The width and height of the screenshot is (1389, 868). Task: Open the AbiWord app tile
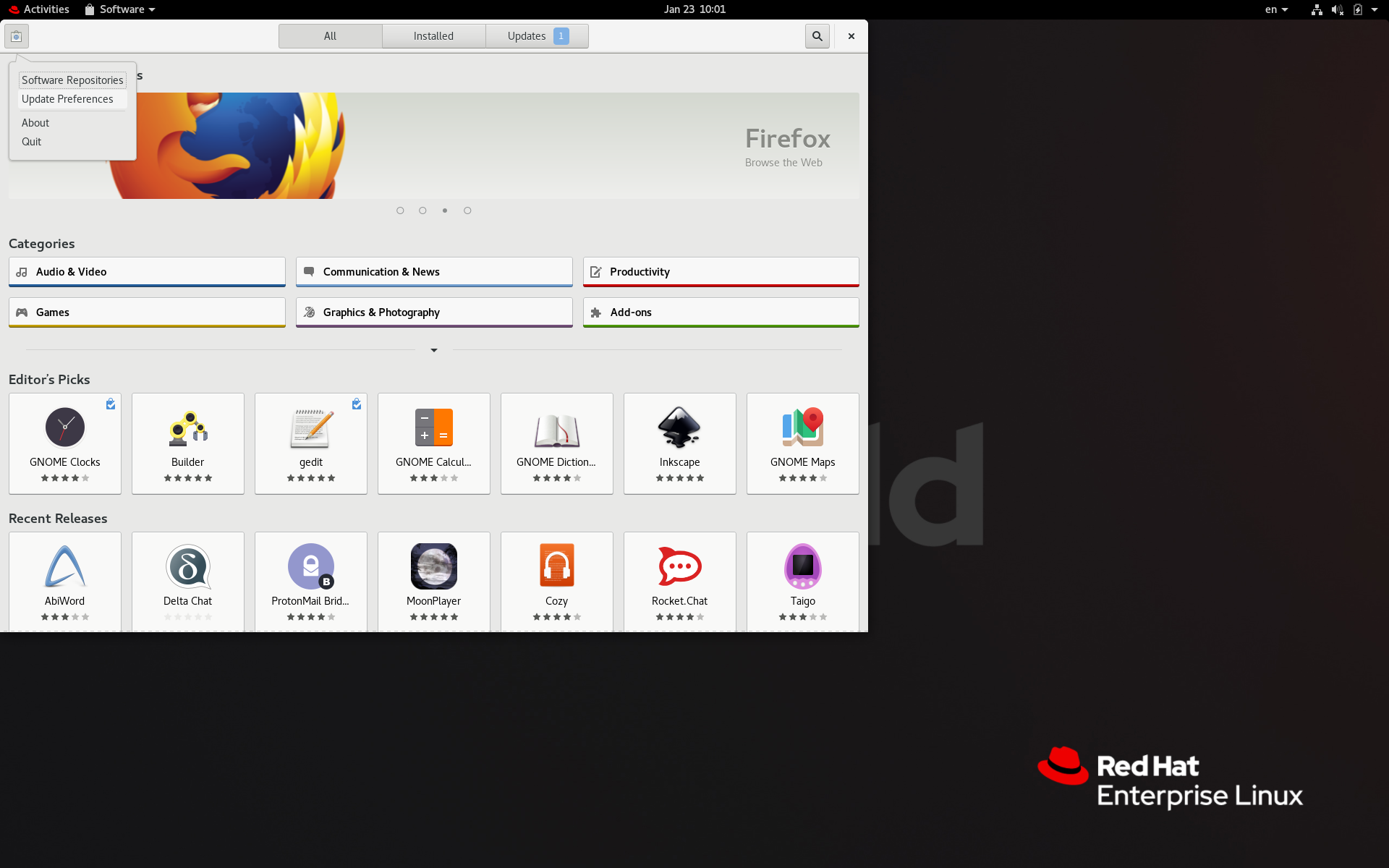[65, 582]
